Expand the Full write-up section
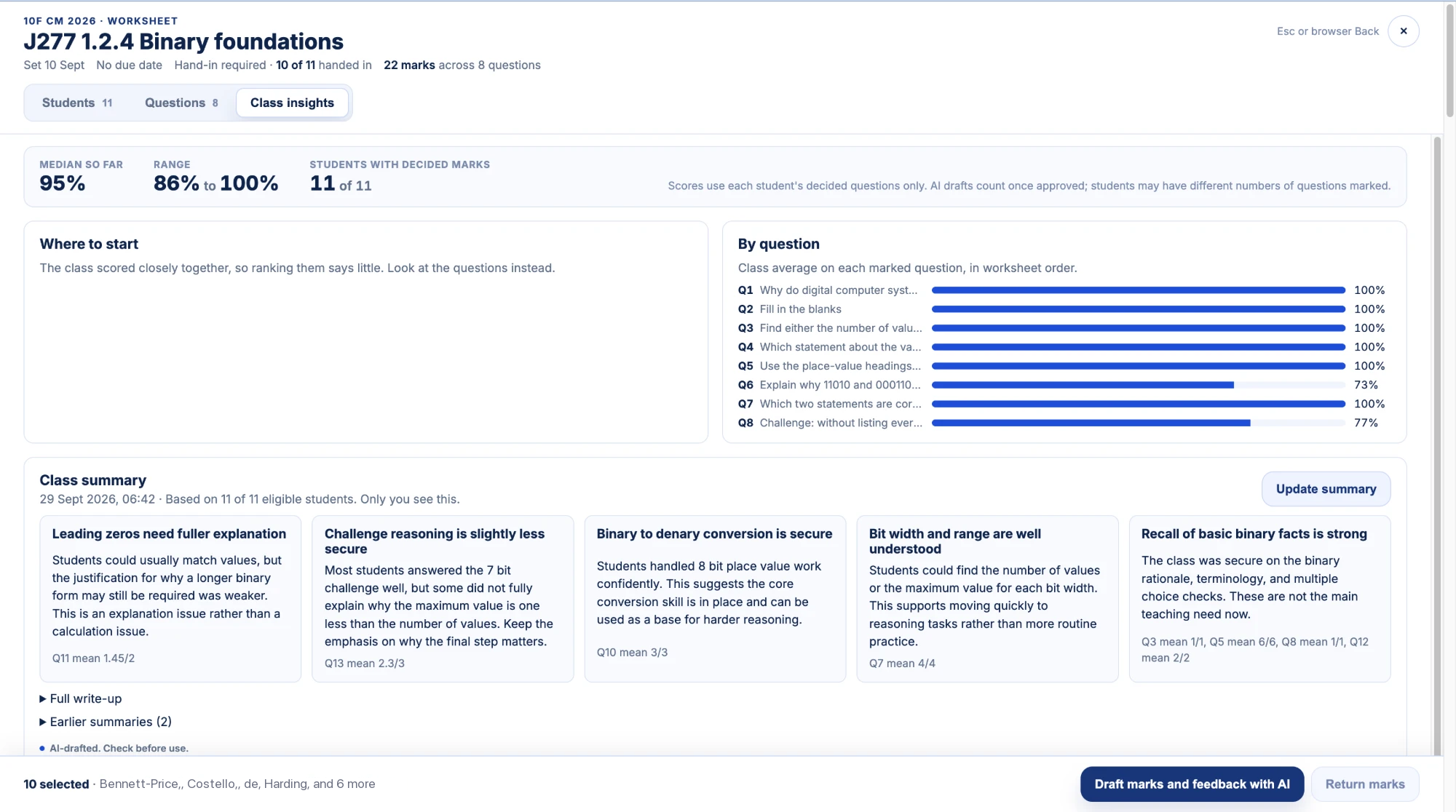 pyautogui.click(x=81, y=698)
